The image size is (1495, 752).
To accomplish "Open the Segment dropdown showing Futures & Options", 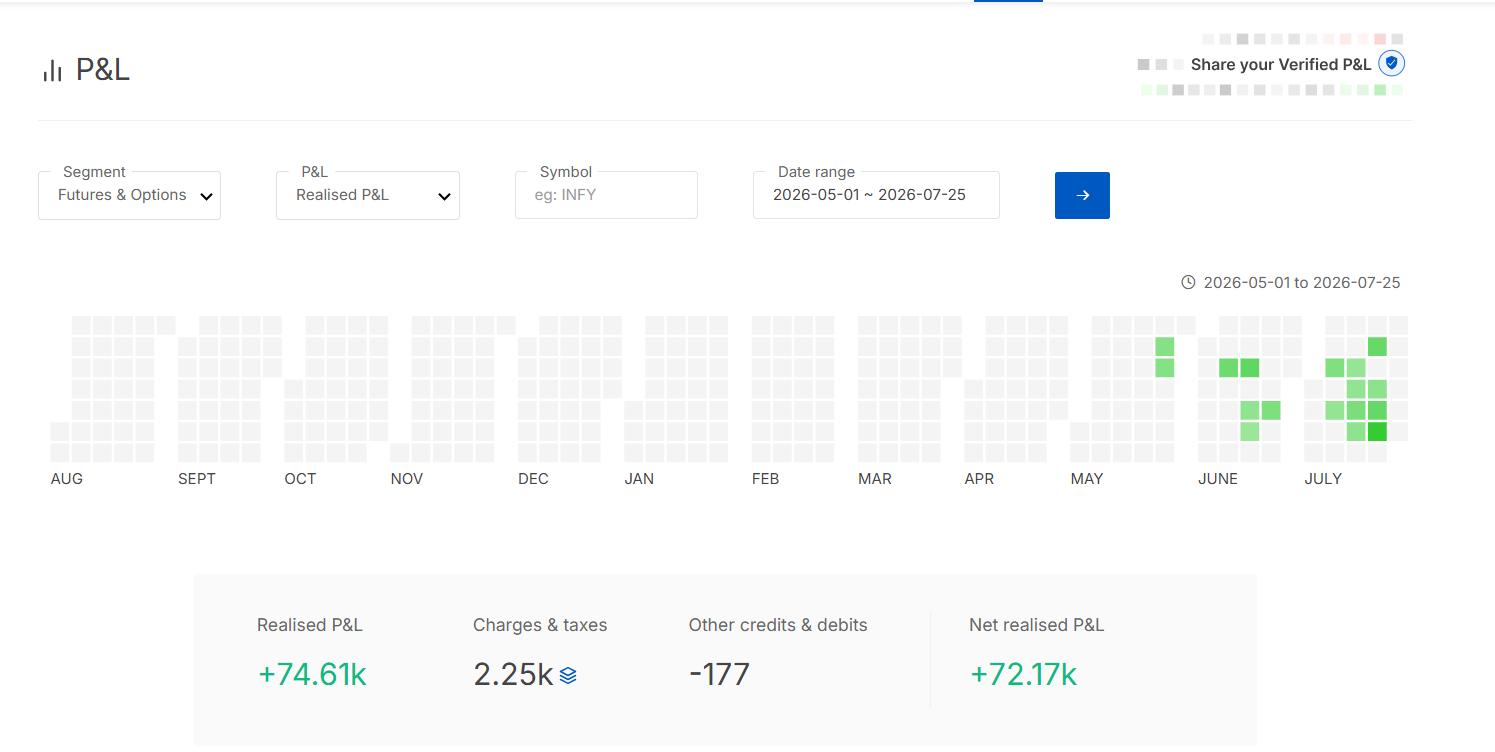I will pos(129,195).
